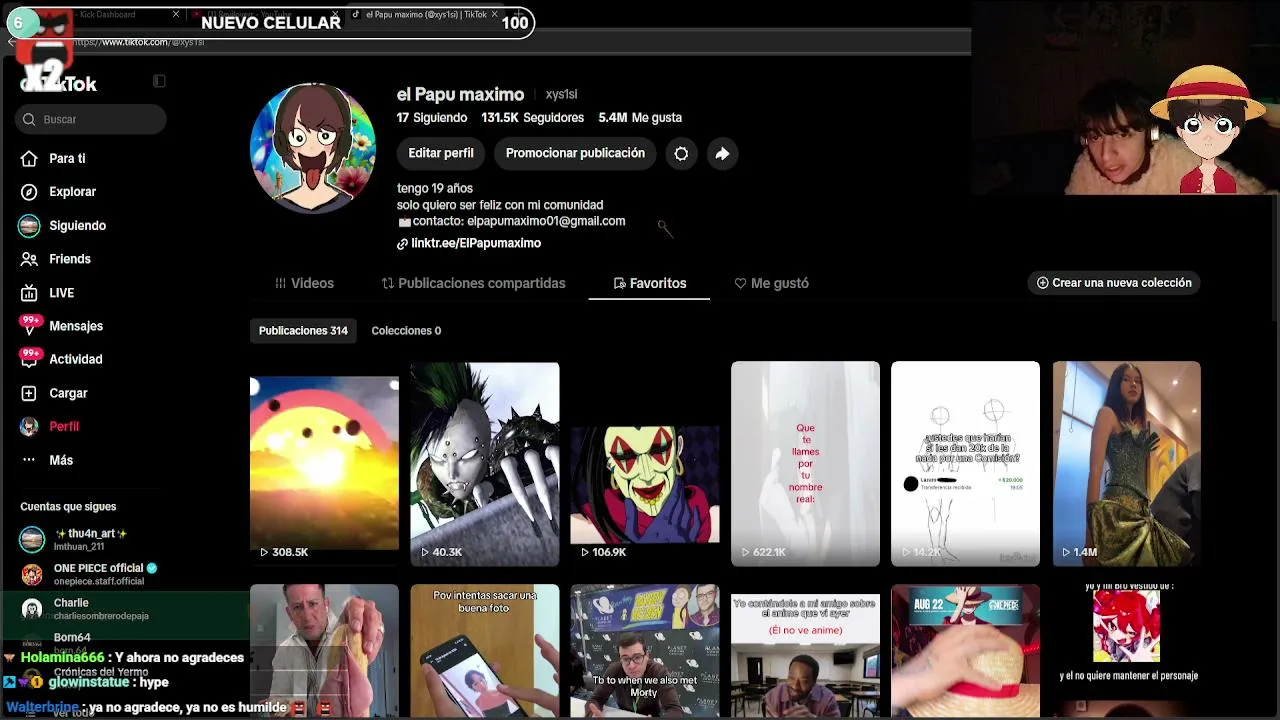
Task: Select the Colecciones 0 sub-tab
Action: pyautogui.click(x=406, y=331)
